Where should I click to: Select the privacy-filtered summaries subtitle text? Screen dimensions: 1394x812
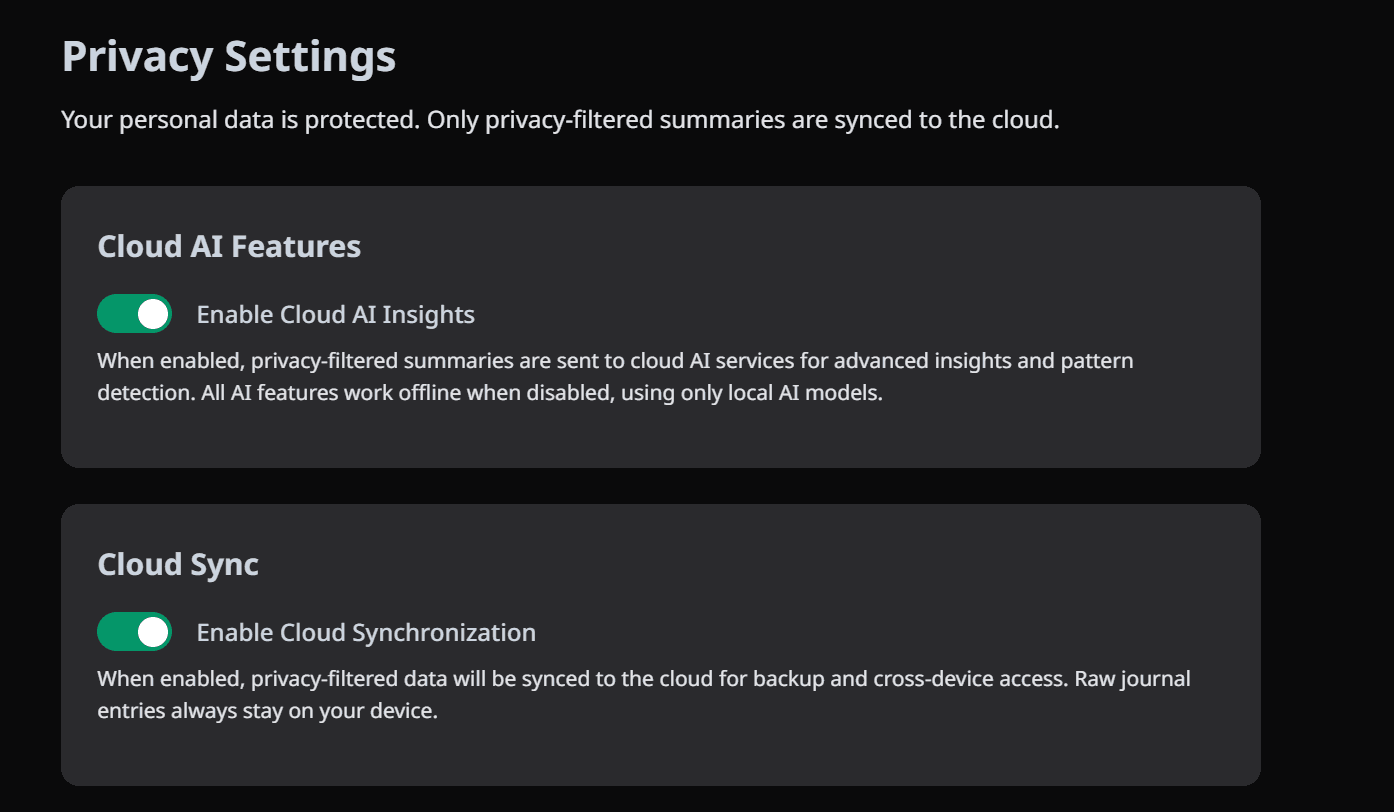coord(559,119)
